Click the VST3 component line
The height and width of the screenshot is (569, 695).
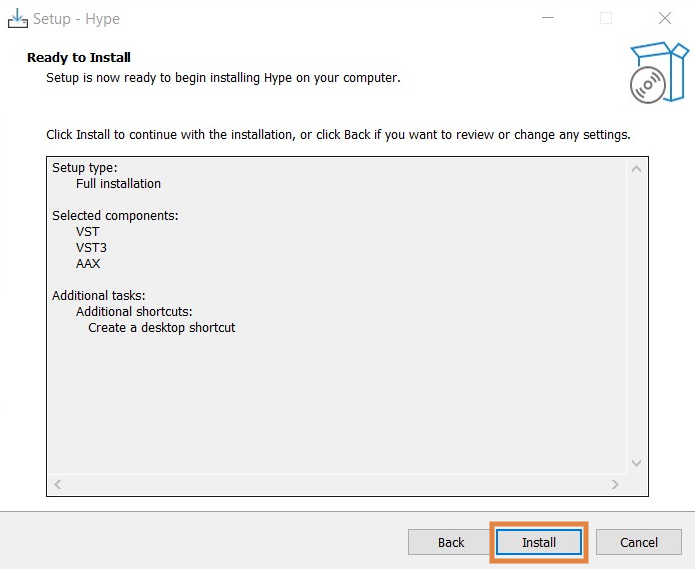[91, 248]
